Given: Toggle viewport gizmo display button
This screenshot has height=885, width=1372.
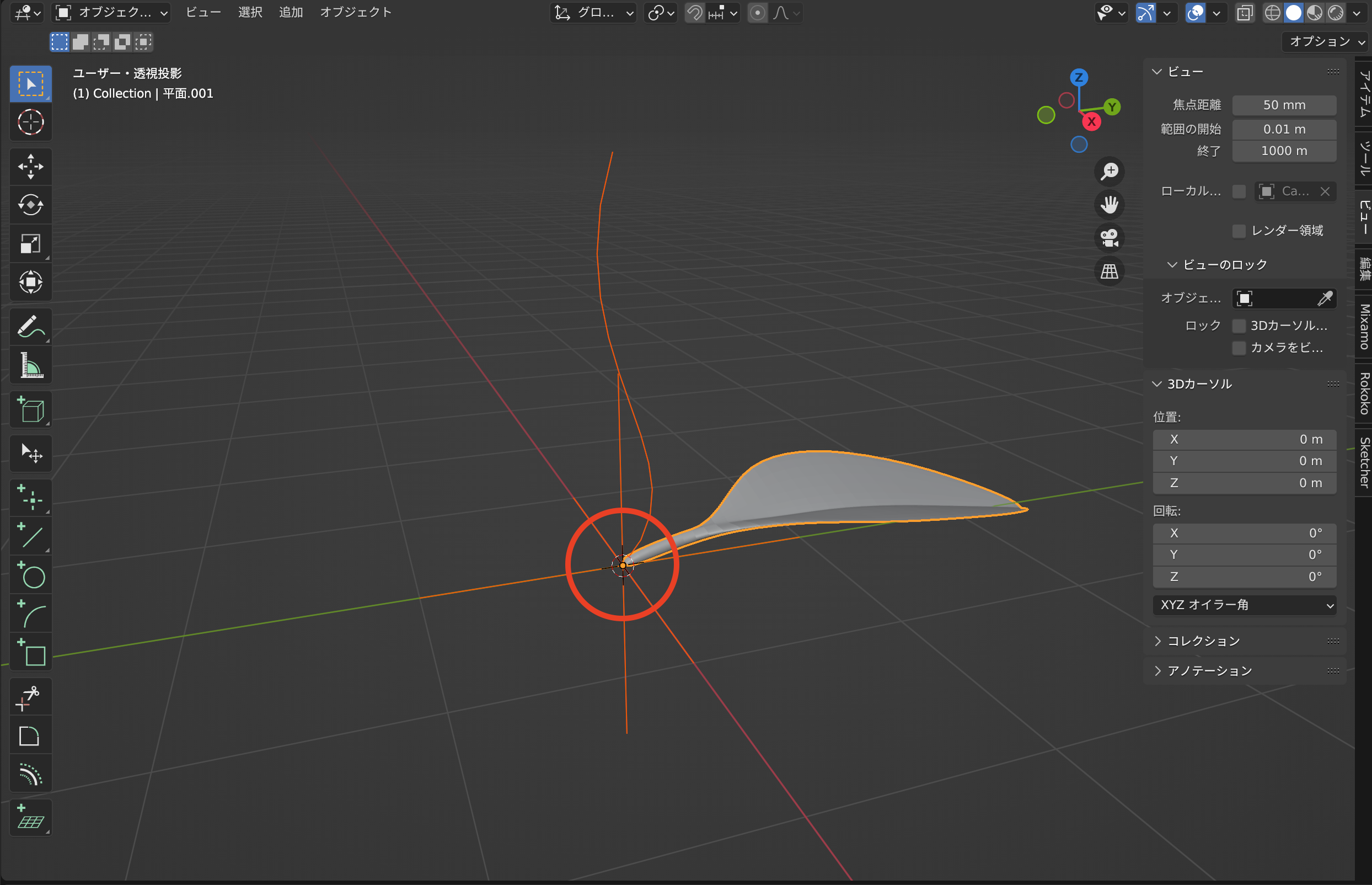Looking at the screenshot, I should pyautogui.click(x=1145, y=13).
